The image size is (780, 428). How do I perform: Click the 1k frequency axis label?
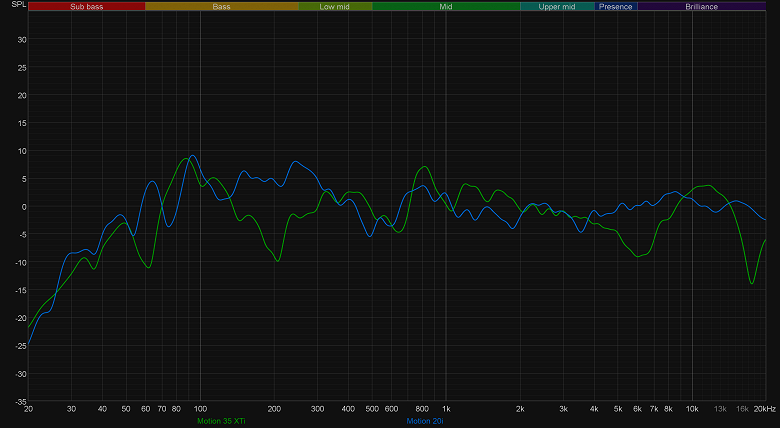tap(446, 409)
